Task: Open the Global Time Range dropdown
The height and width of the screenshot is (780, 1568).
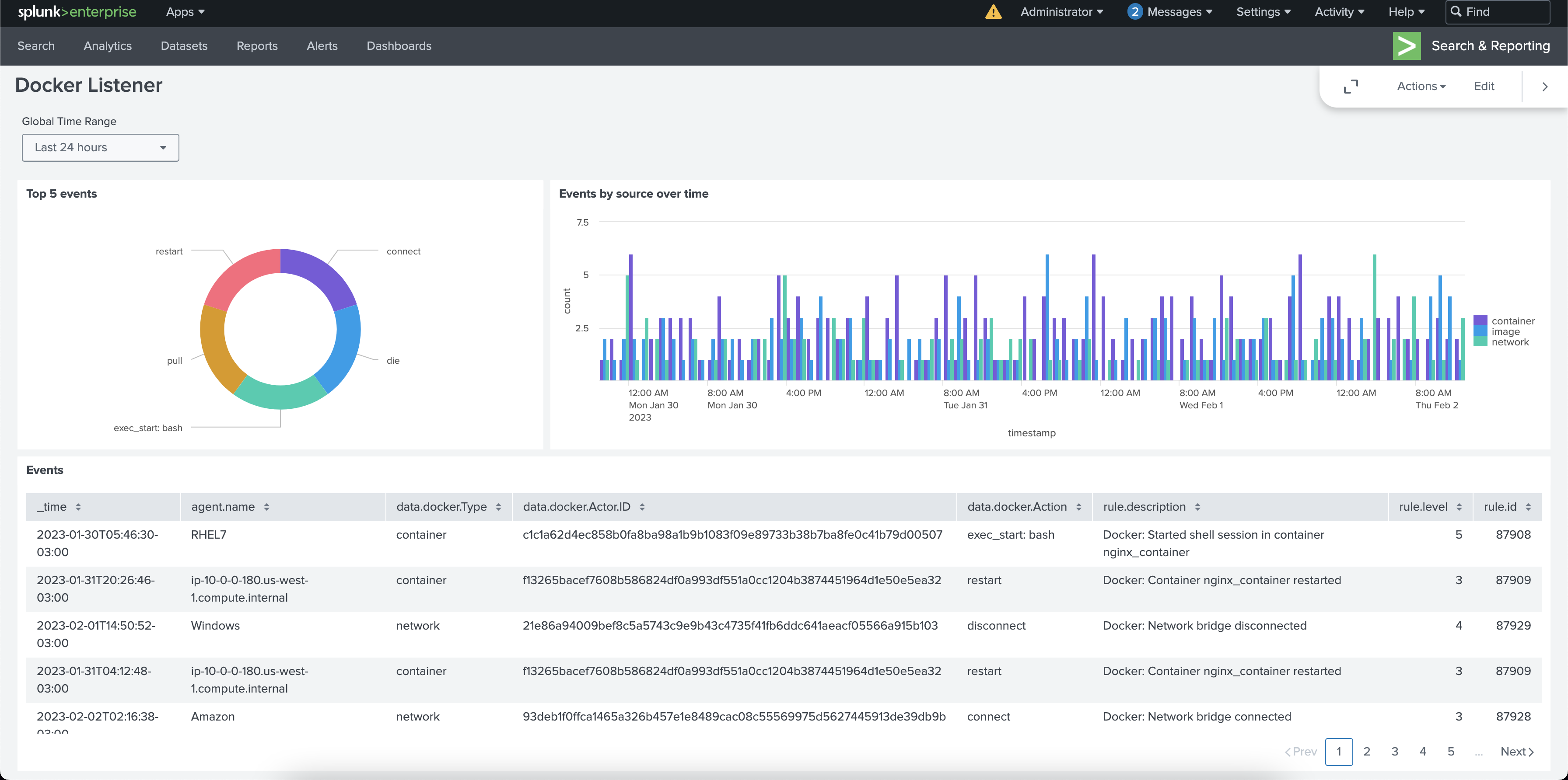Action: click(100, 147)
